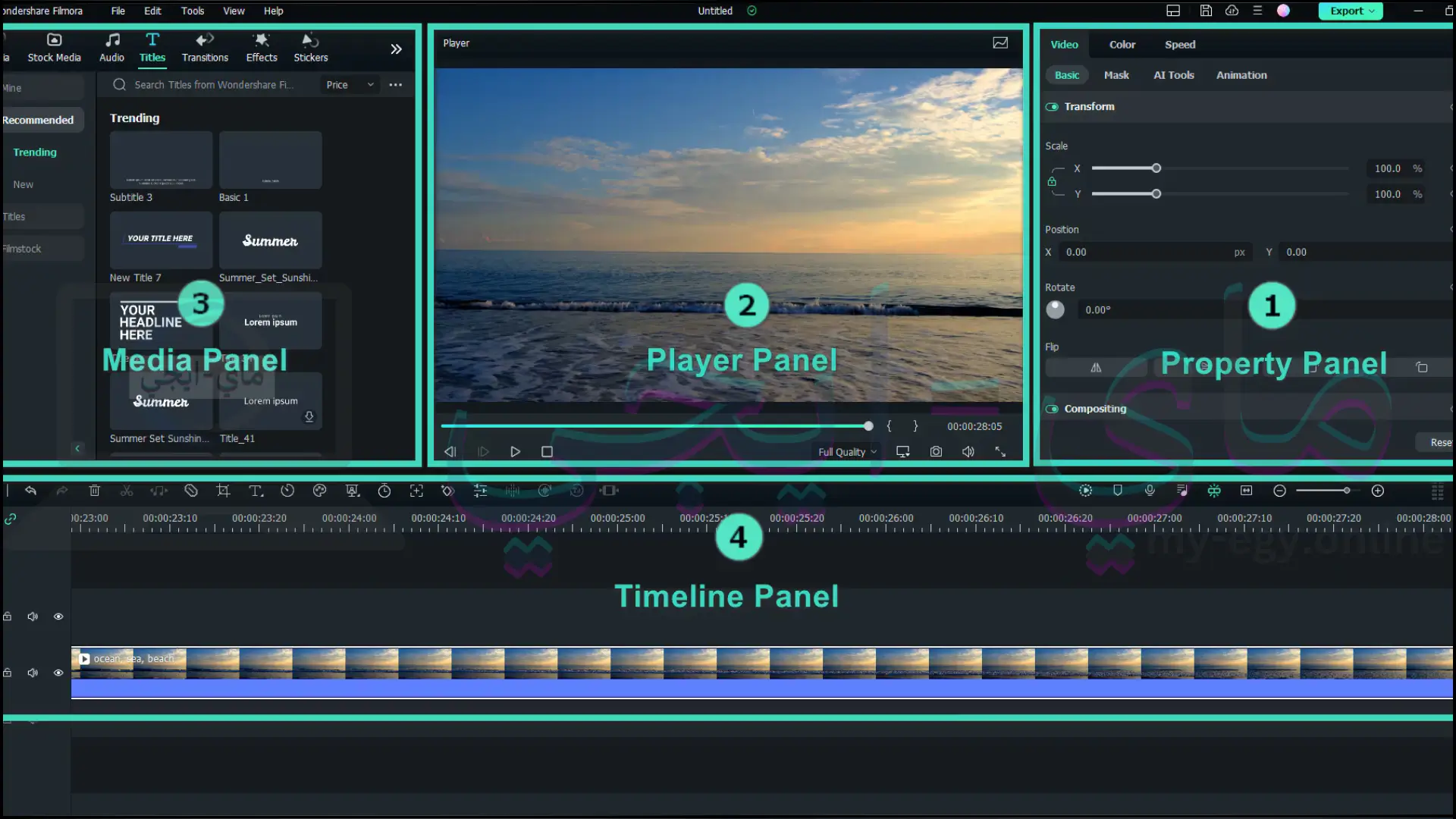Step back one frame in player
The height and width of the screenshot is (819, 1456).
(x=450, y=452)
